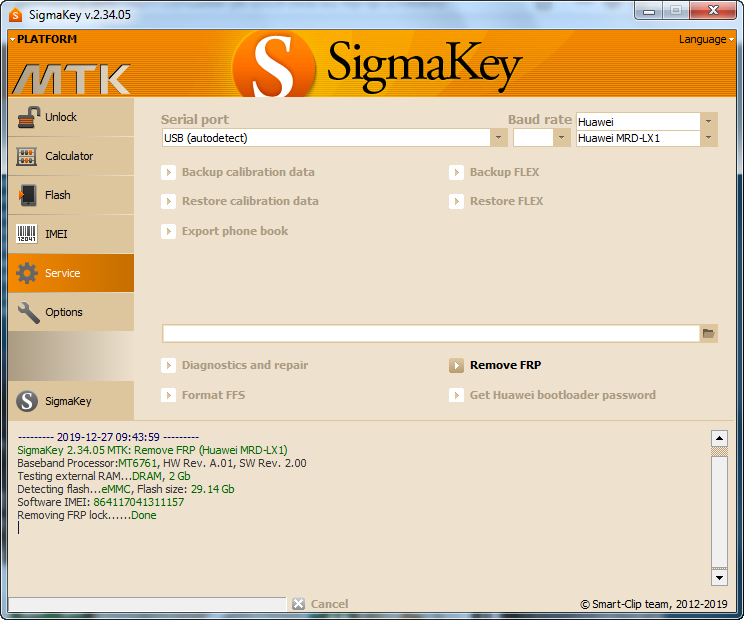Click Restore FLEX label

pyautogui.click(x=506, y=202)
